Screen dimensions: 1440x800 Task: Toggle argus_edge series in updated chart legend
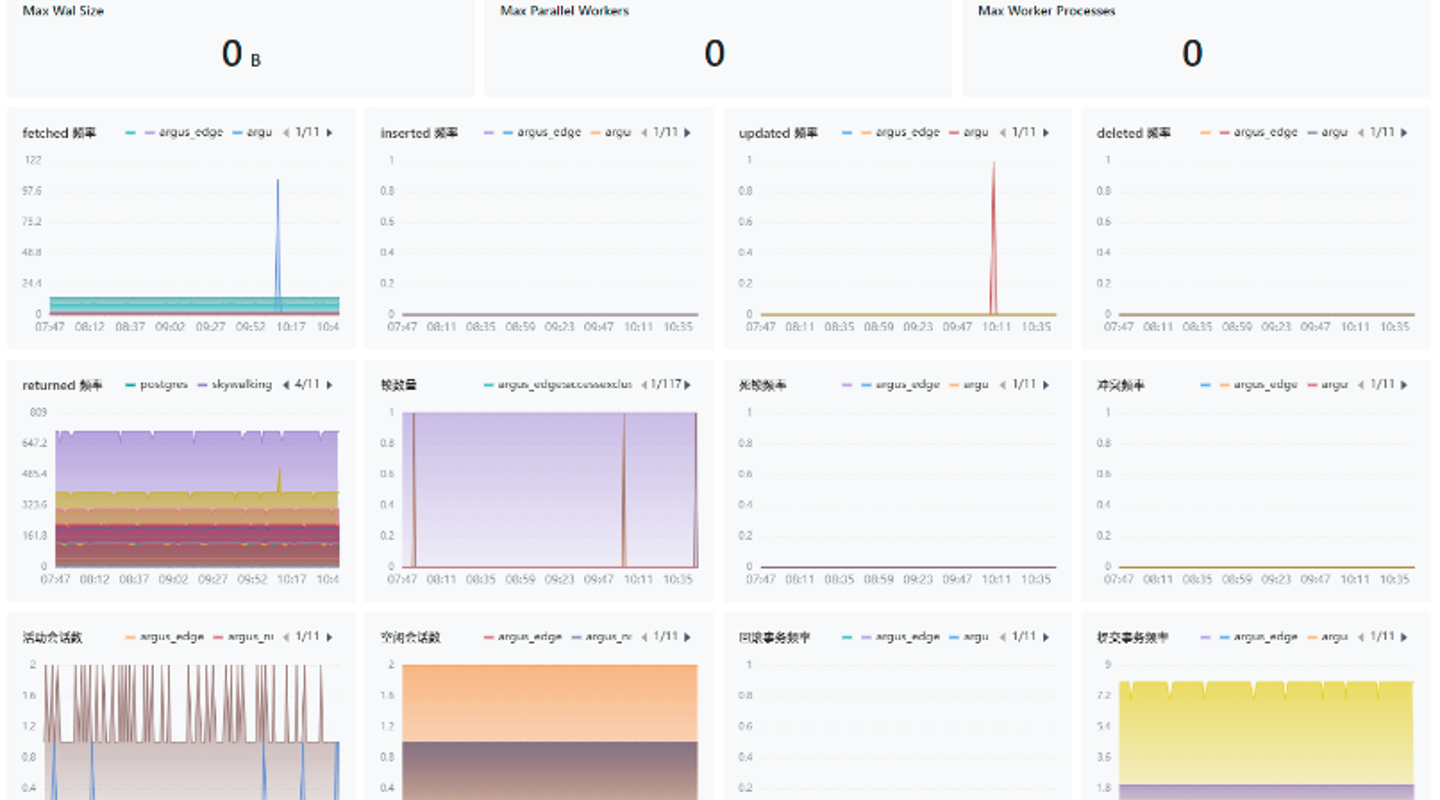pos(900,133)
